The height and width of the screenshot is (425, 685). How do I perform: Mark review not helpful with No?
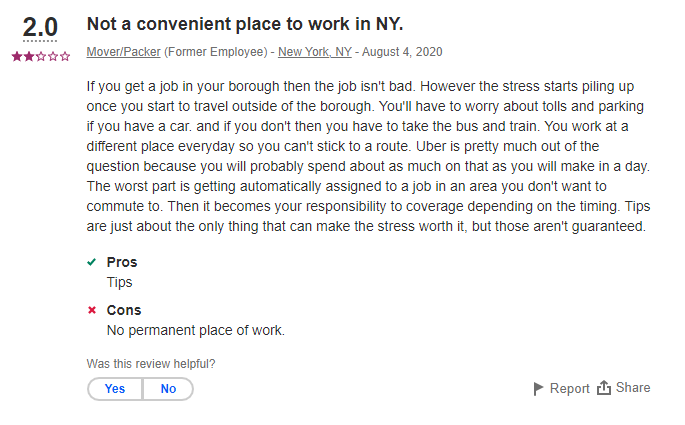click(x=168, y=389)
